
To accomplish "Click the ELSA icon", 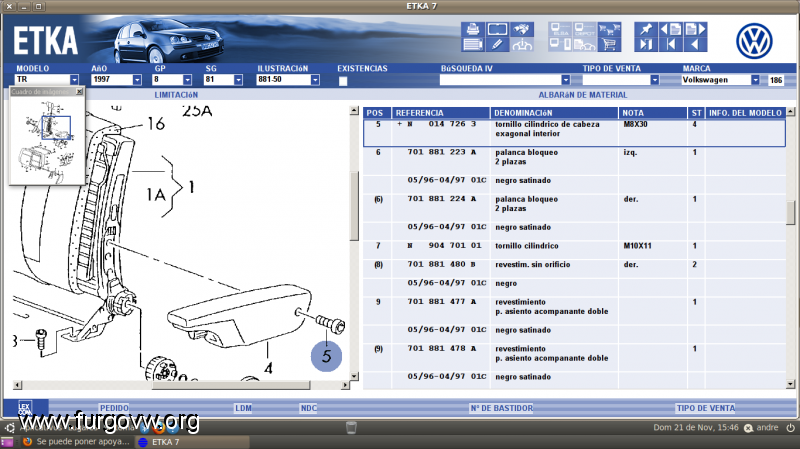I will coord(560,29).
